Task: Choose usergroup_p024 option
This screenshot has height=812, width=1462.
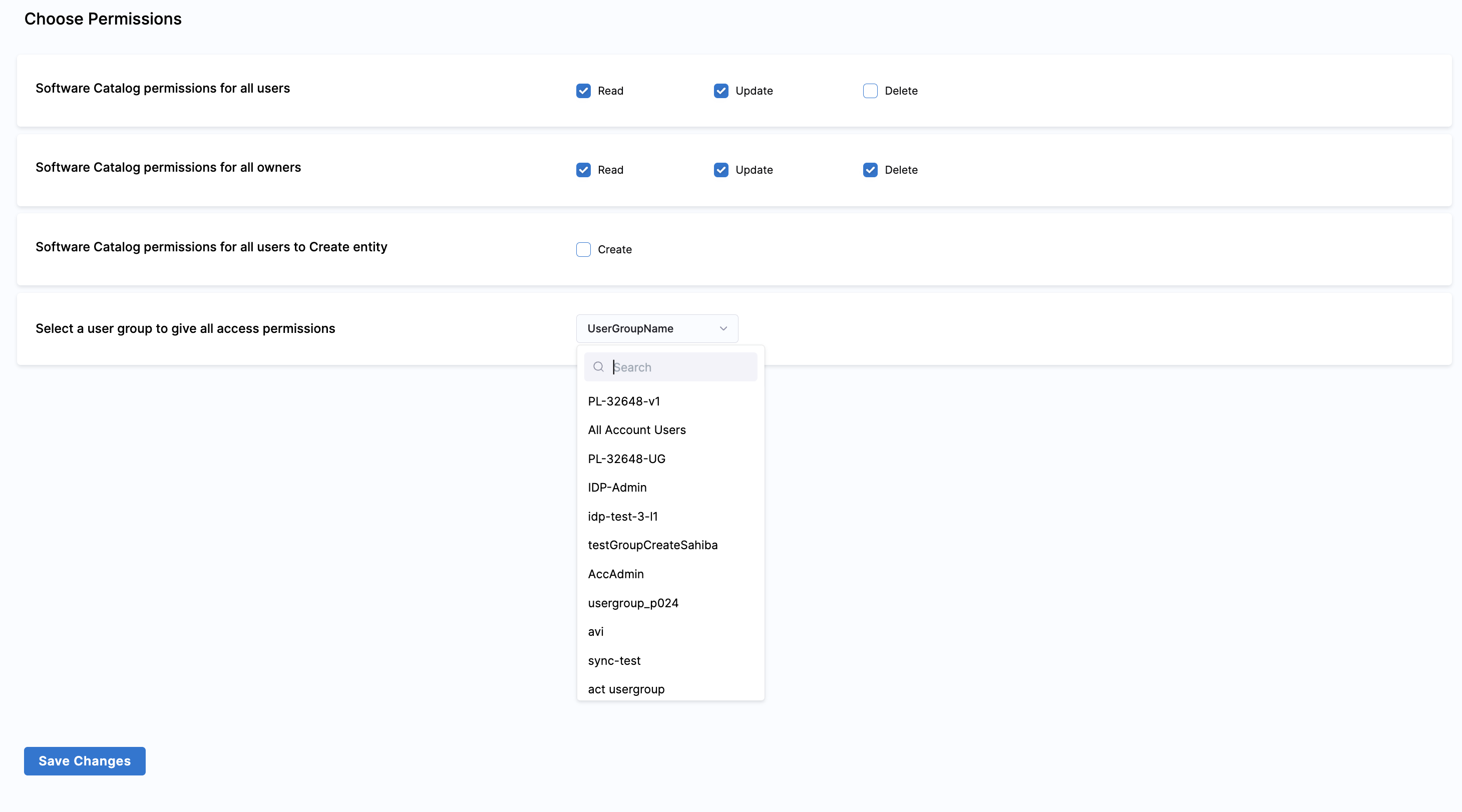Action: tap(633, 603)
